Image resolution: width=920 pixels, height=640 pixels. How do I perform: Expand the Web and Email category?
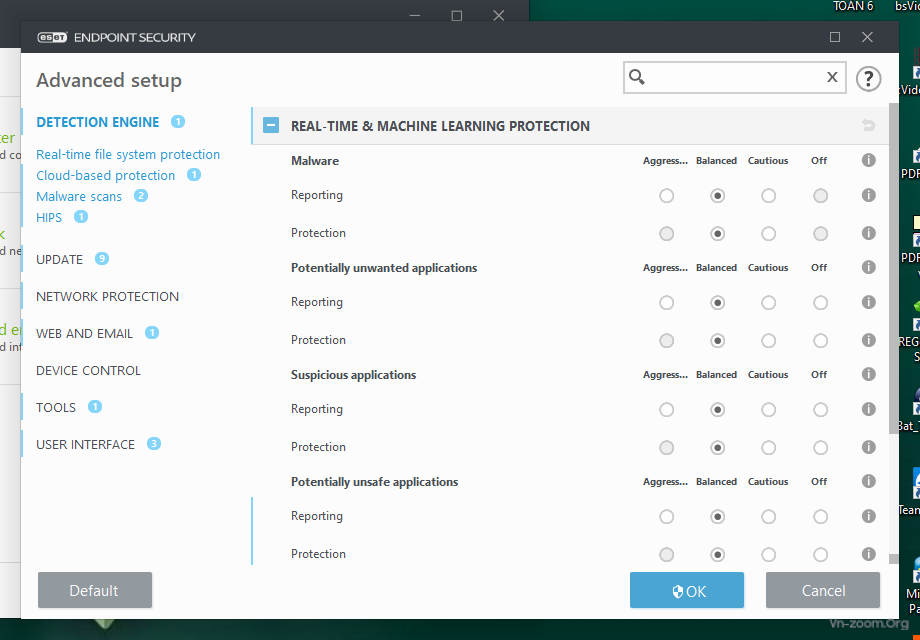84,333
